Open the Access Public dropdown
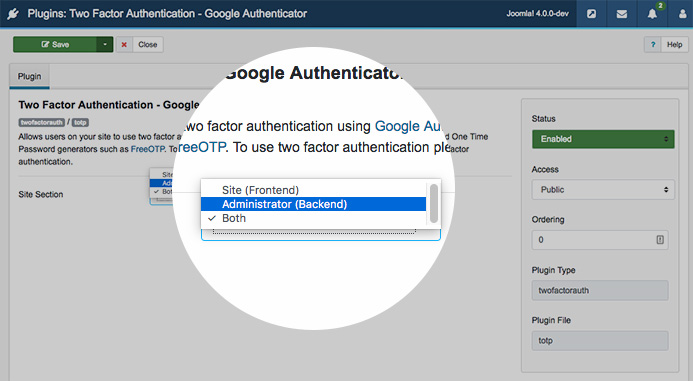 [603, 190]
